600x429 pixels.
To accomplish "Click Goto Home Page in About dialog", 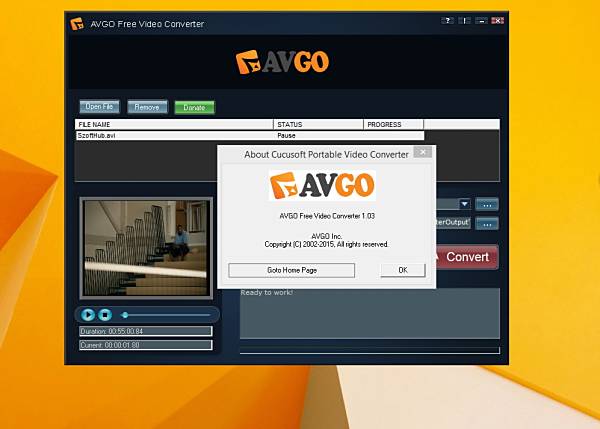I will [292, 270].
